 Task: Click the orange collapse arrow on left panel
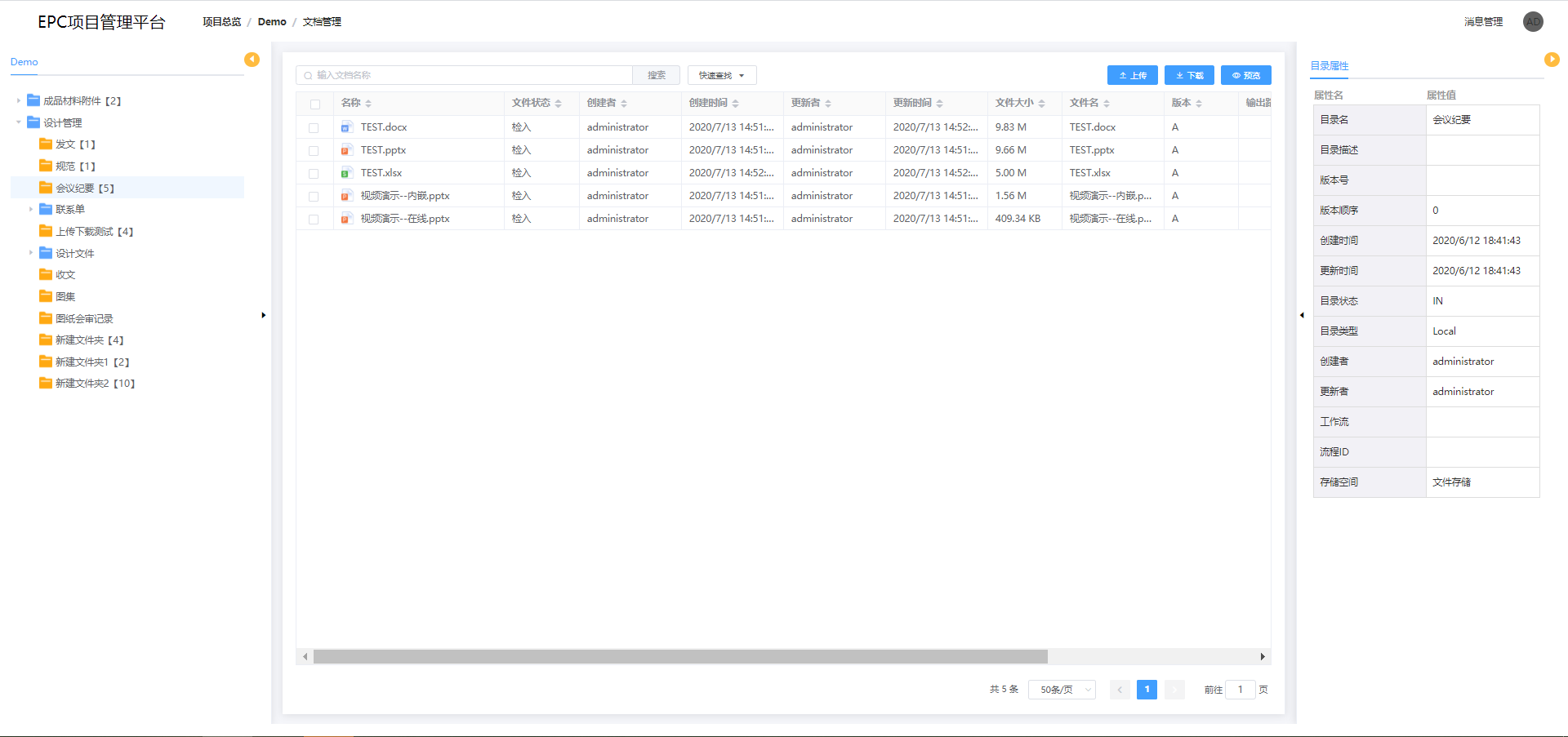coord(252,60)
